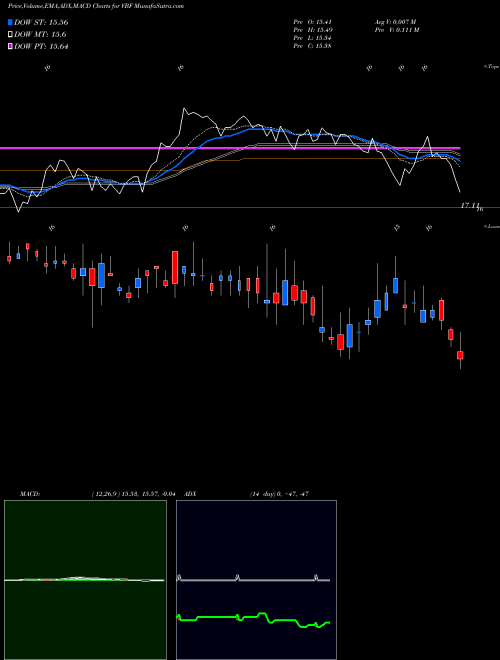The image size is (500, 660).
Task: Select the 'DOW PT: 15.64' legend text
Action: 41,46
